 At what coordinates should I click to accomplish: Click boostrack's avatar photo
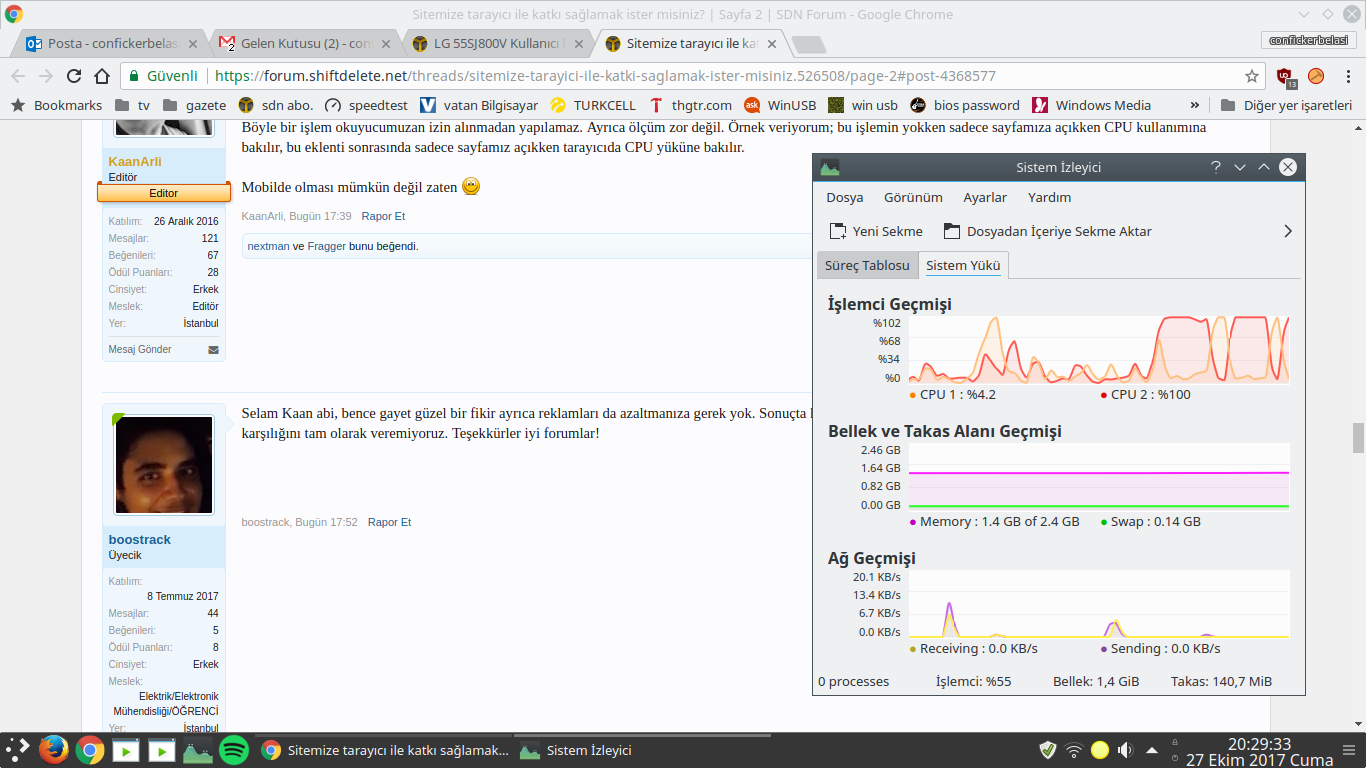(164, 465)
